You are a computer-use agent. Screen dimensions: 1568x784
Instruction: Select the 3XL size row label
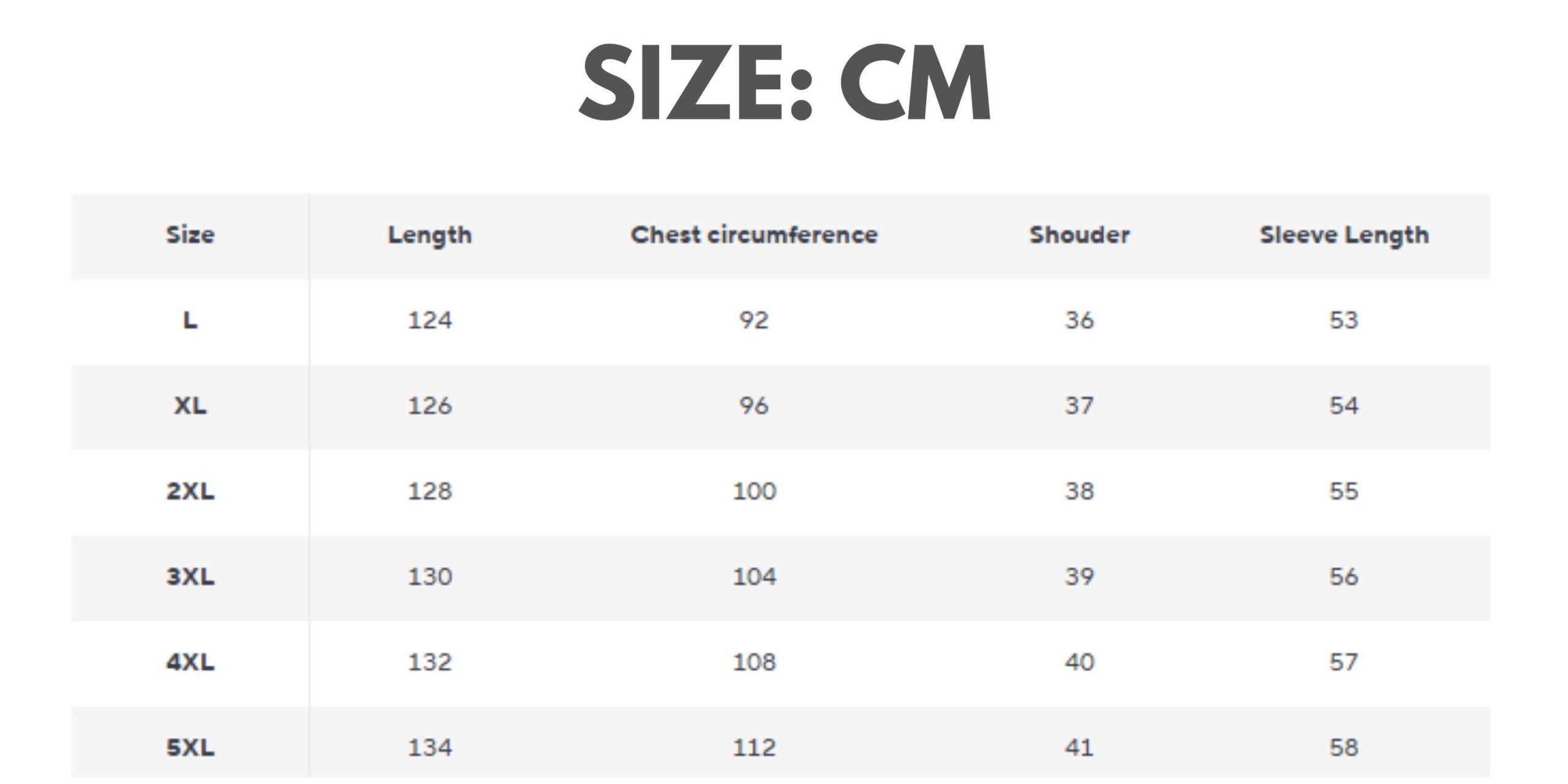point(190,577)
